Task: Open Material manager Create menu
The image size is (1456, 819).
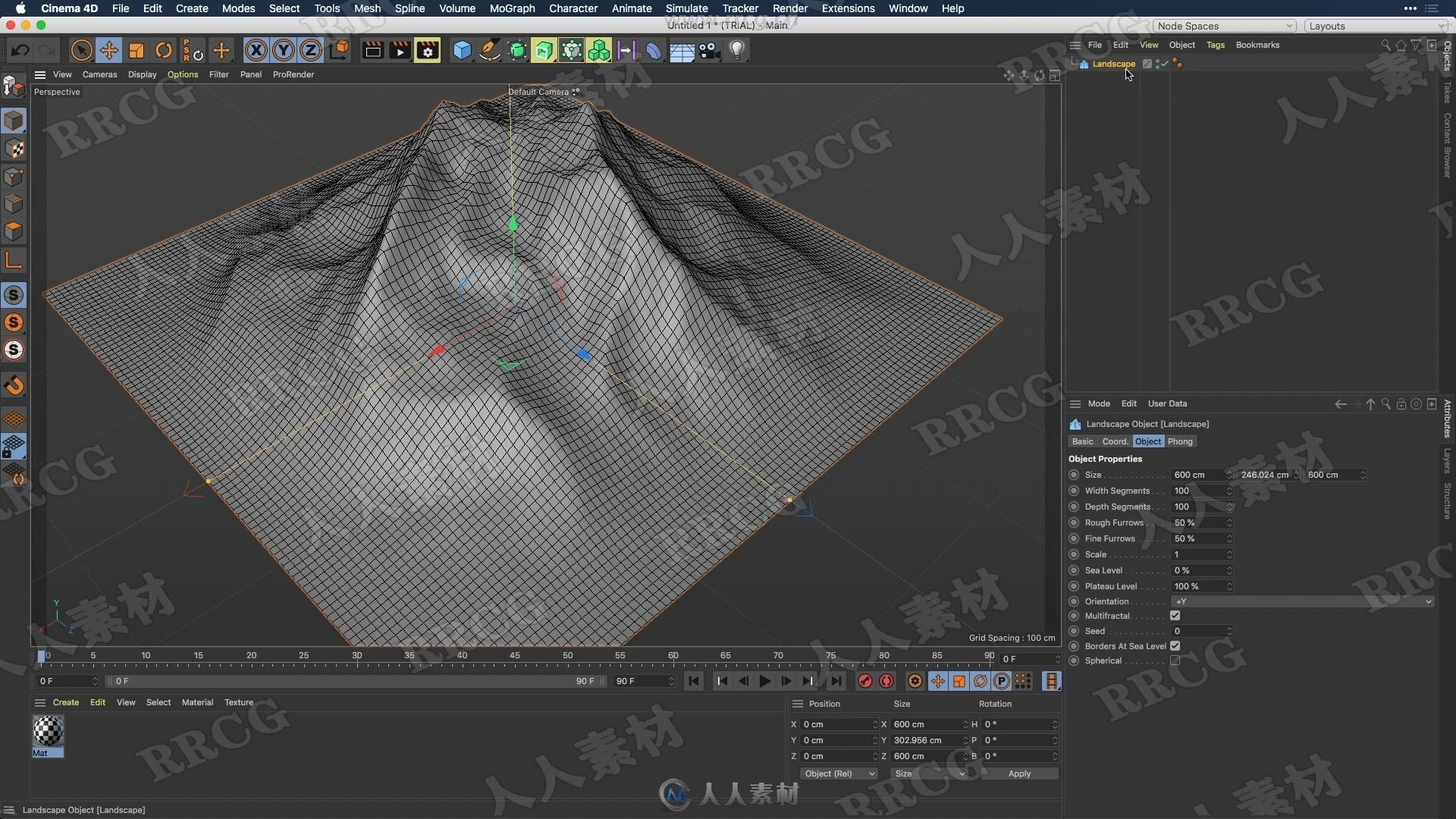Action: pos(66,702)
